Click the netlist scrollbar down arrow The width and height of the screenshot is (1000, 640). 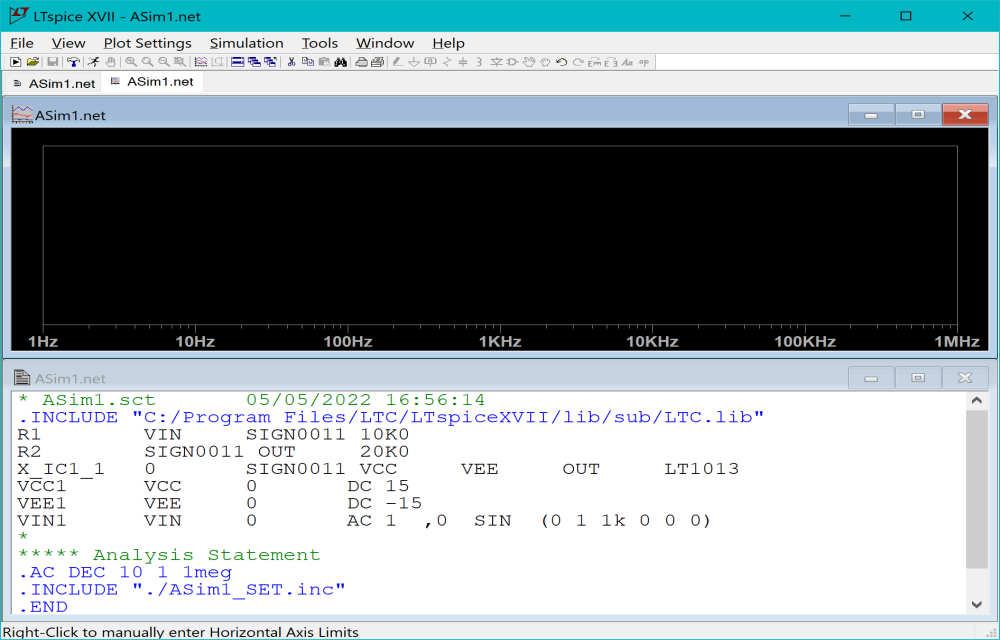tap(976, 604)
